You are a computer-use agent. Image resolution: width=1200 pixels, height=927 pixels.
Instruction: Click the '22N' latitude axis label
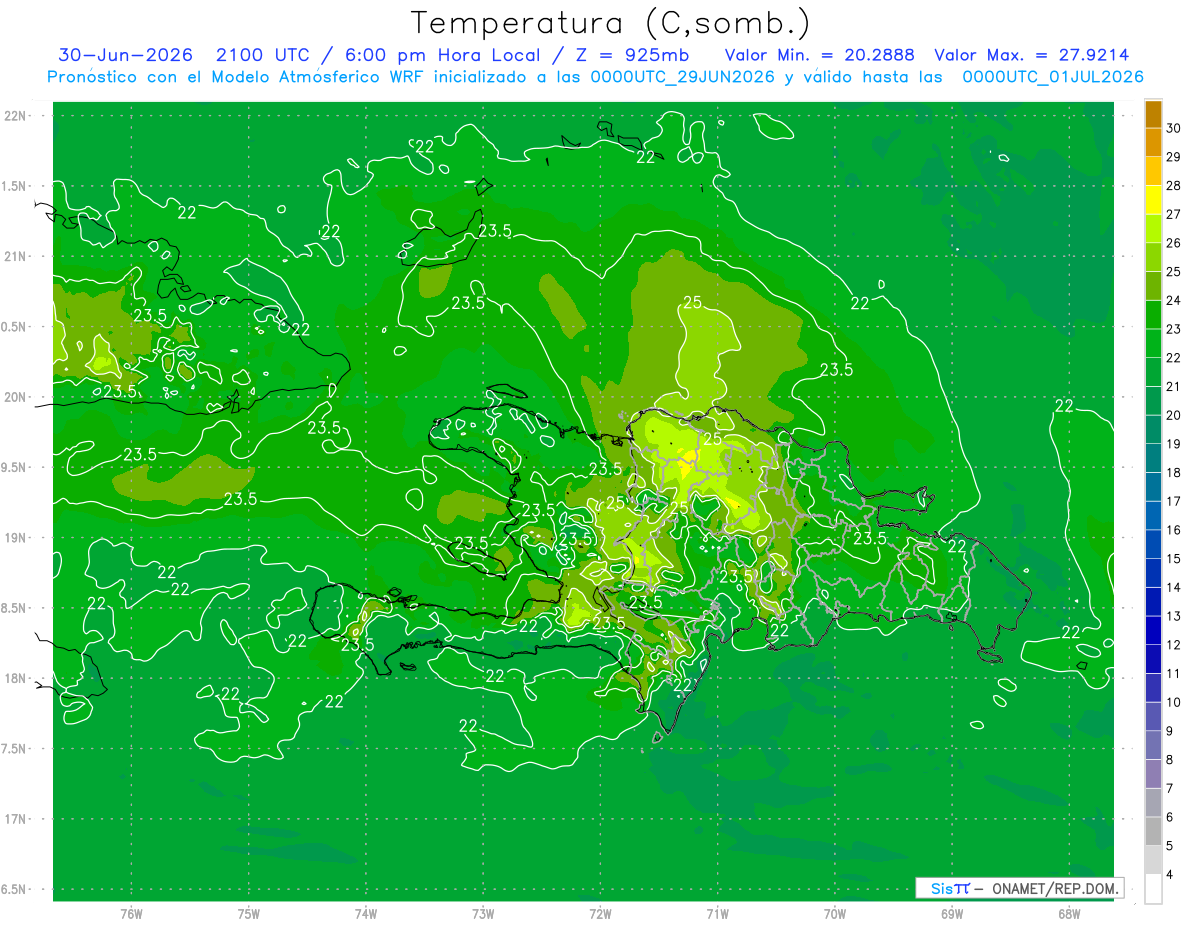[16, 116]
